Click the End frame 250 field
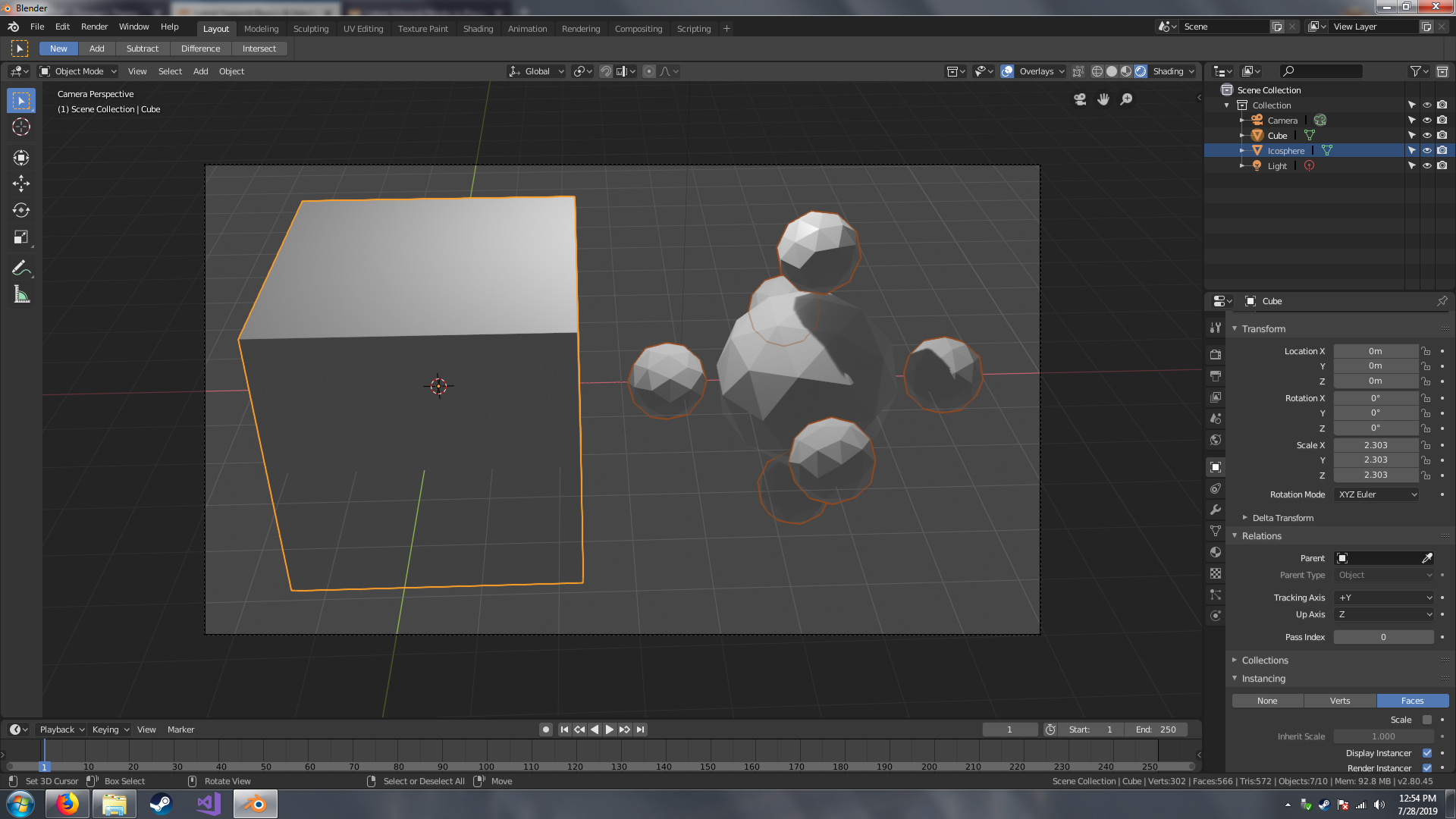Screen dimensions: 1456x819 [1156, 730]
